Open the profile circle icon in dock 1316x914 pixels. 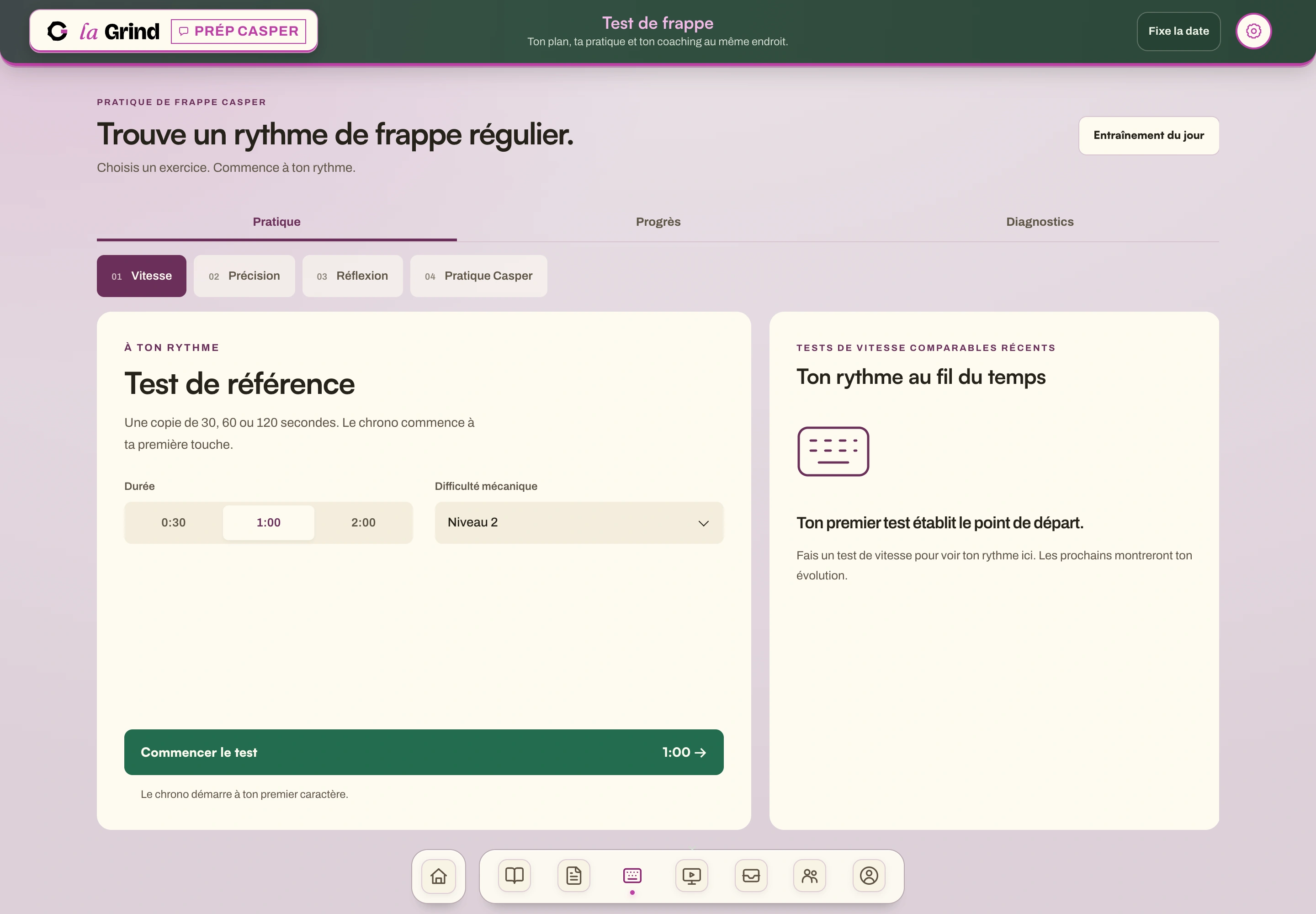pos(869,876)
